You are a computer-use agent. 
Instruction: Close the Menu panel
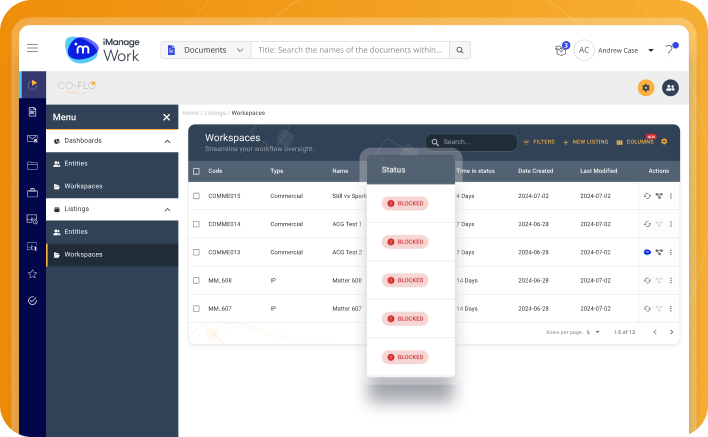(167, 117)
